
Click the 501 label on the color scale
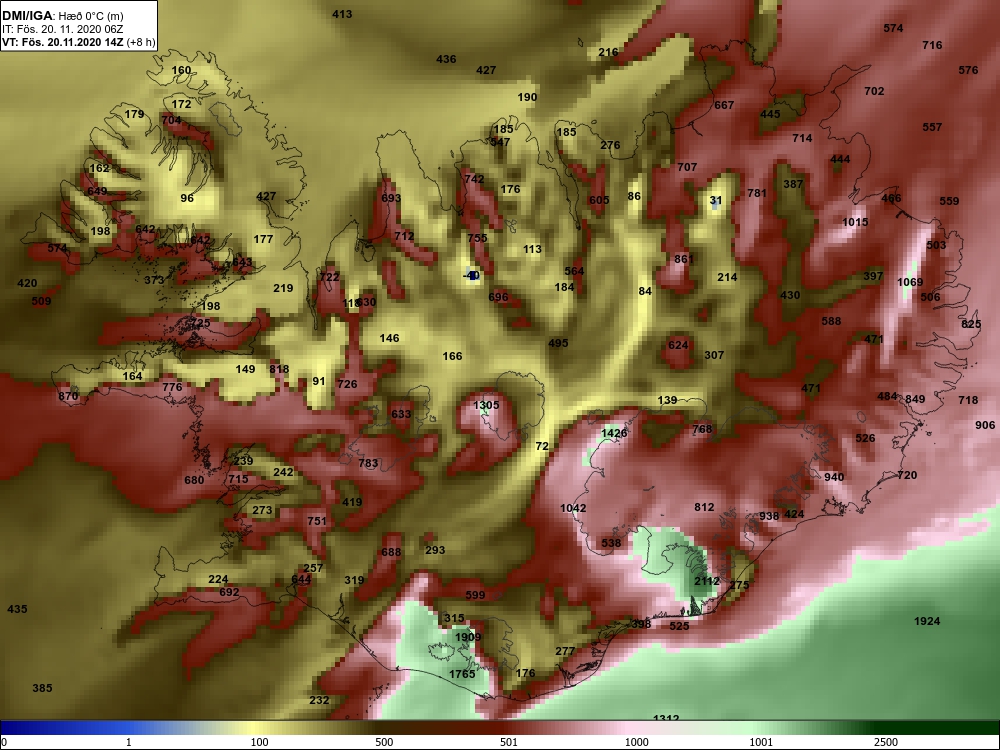[509, 742]
